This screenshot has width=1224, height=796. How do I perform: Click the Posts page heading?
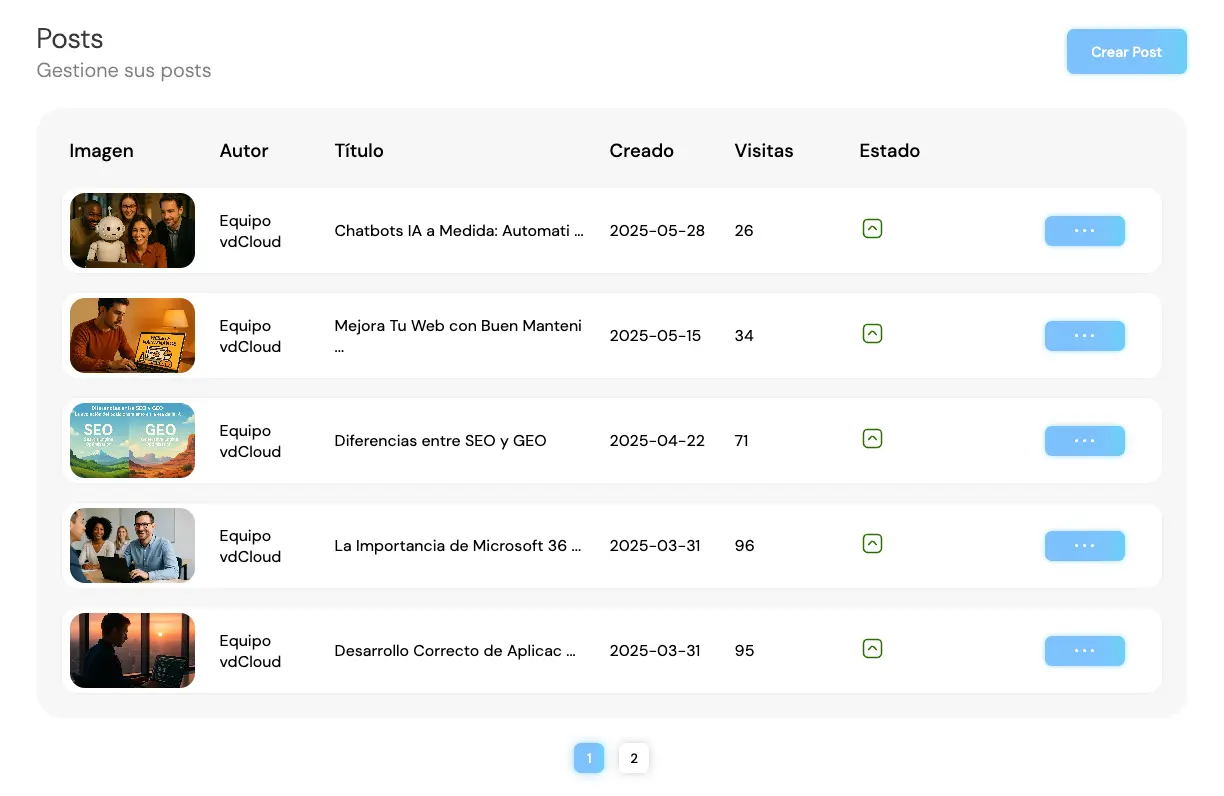click(x=70, y=39)
